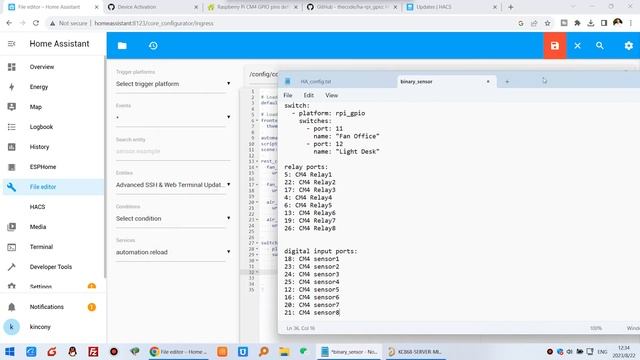Open Notepad File menu

point(288,95)
